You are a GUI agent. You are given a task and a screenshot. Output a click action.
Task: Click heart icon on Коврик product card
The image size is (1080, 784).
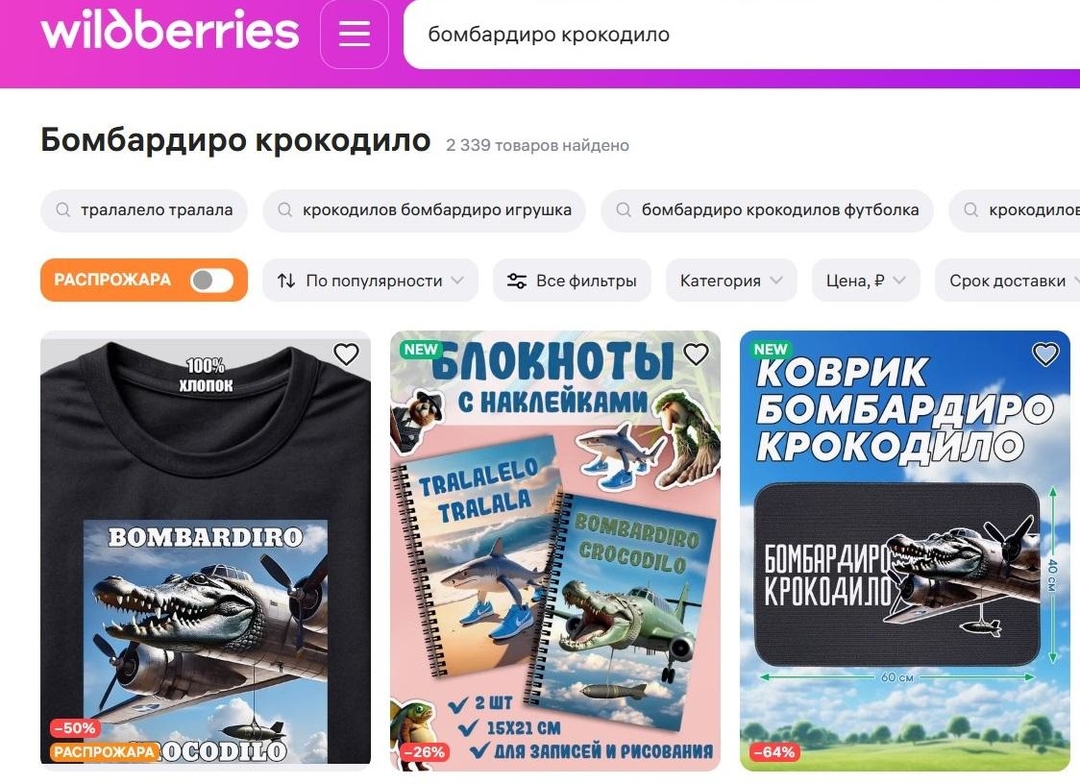click(x=1046, y=354)
